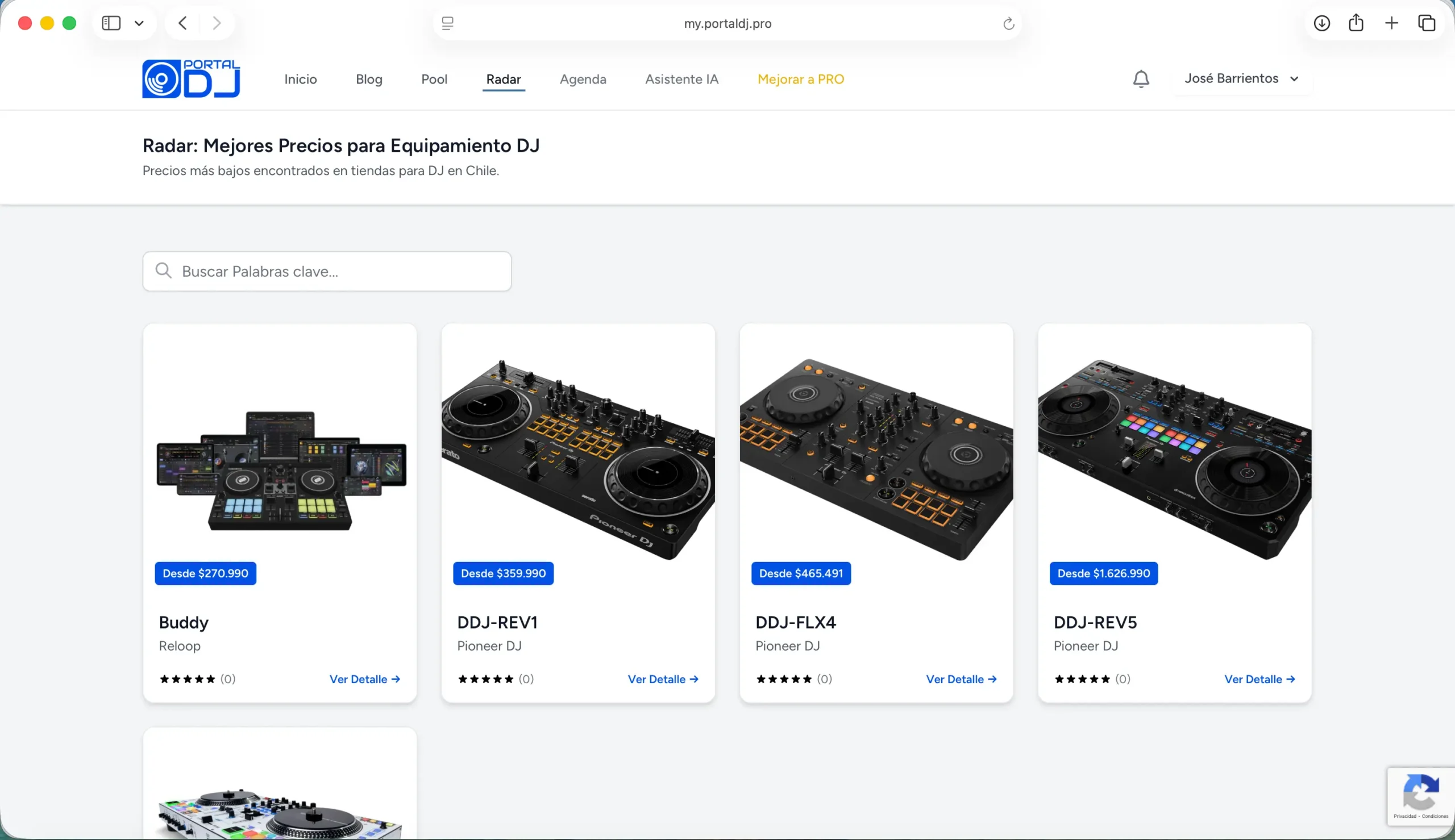Click the Share icon in Safari toolbar

[1356, 23]
